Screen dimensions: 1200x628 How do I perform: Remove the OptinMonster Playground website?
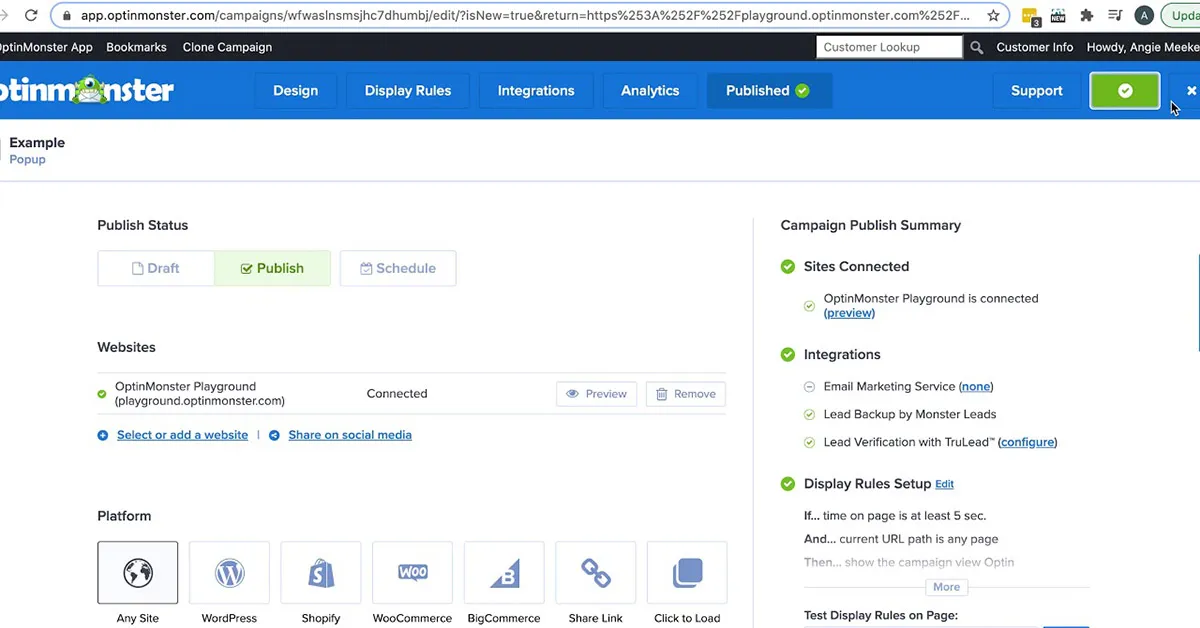[686, 394]
